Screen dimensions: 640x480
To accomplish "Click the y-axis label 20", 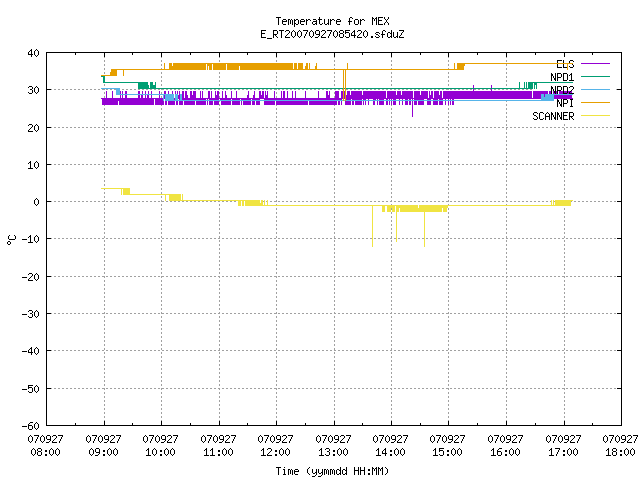I will (33, 128).
